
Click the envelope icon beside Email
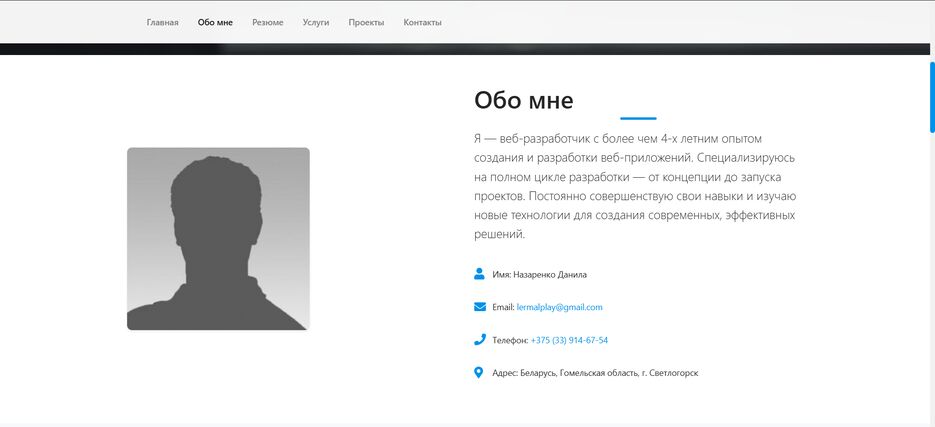480,307
